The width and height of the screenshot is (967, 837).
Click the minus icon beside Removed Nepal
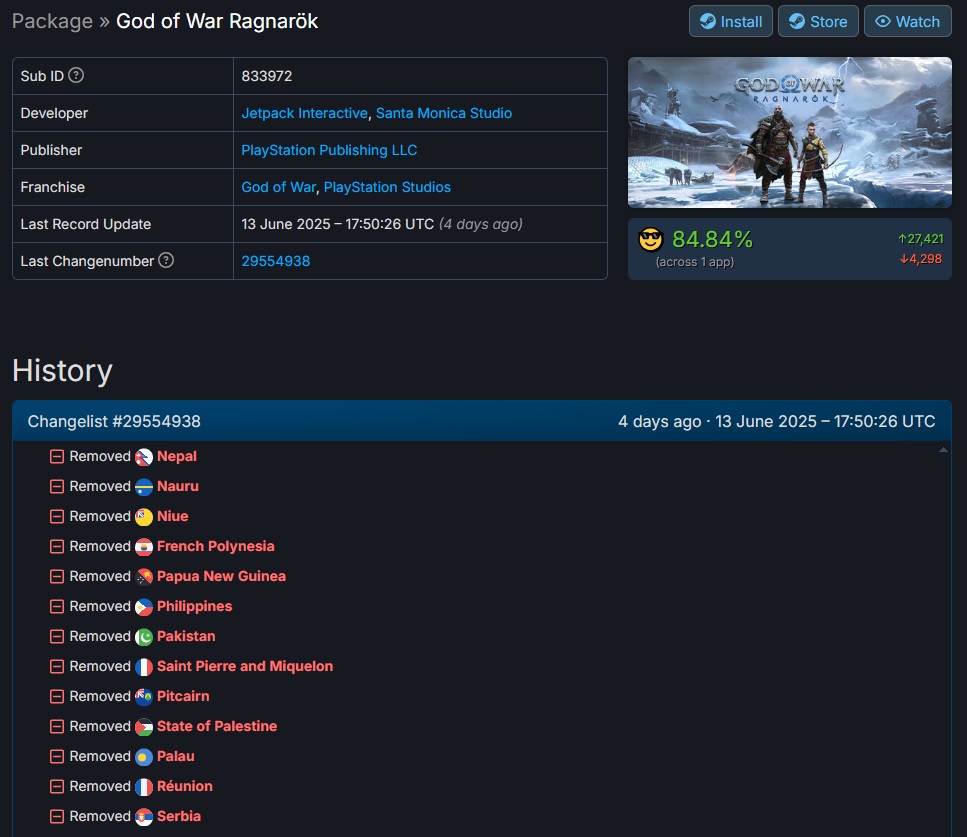(x=57, y=456)
